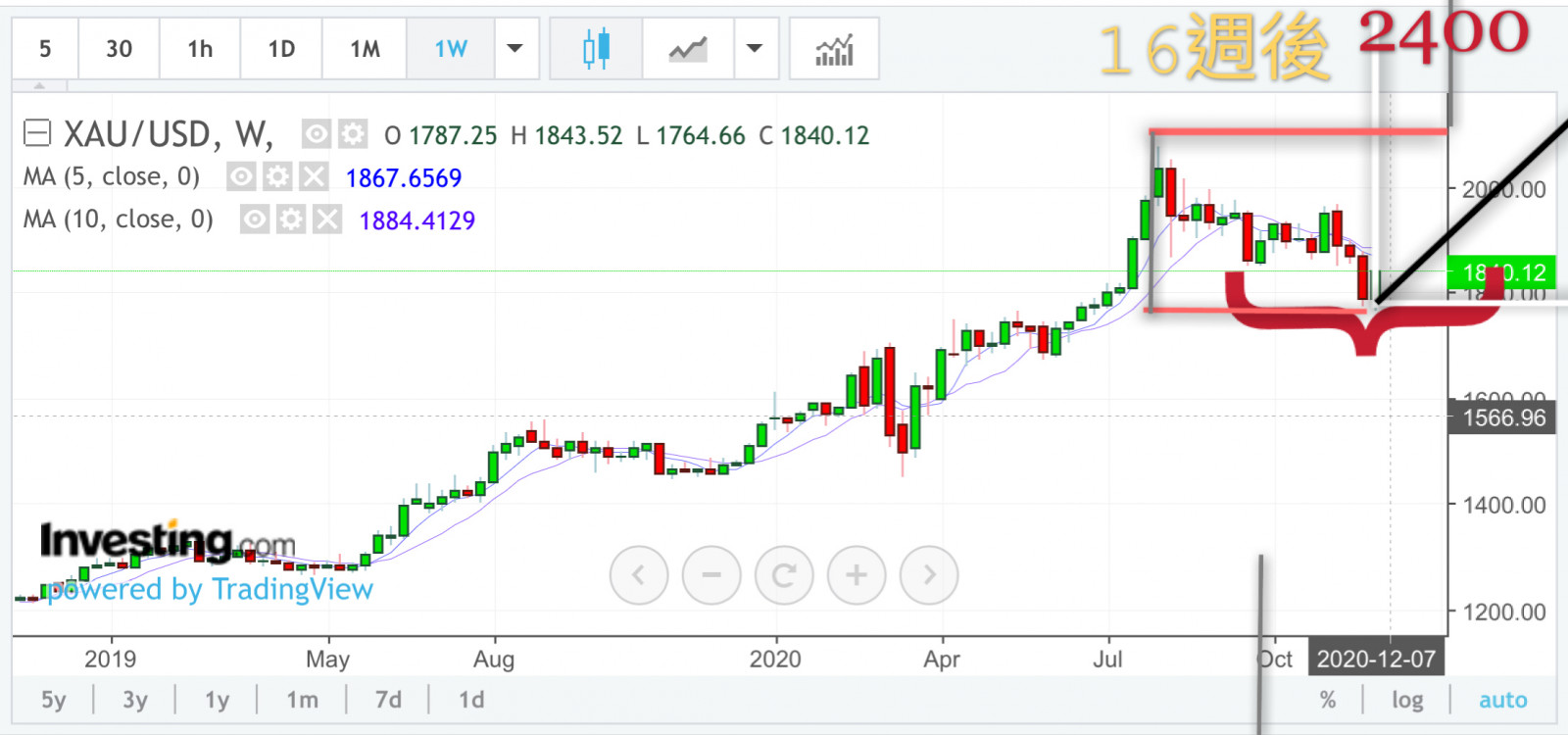Viewport: 1568px width, 735px height.
Task: Zoom out chart with minus button
Action: point(711,575)
